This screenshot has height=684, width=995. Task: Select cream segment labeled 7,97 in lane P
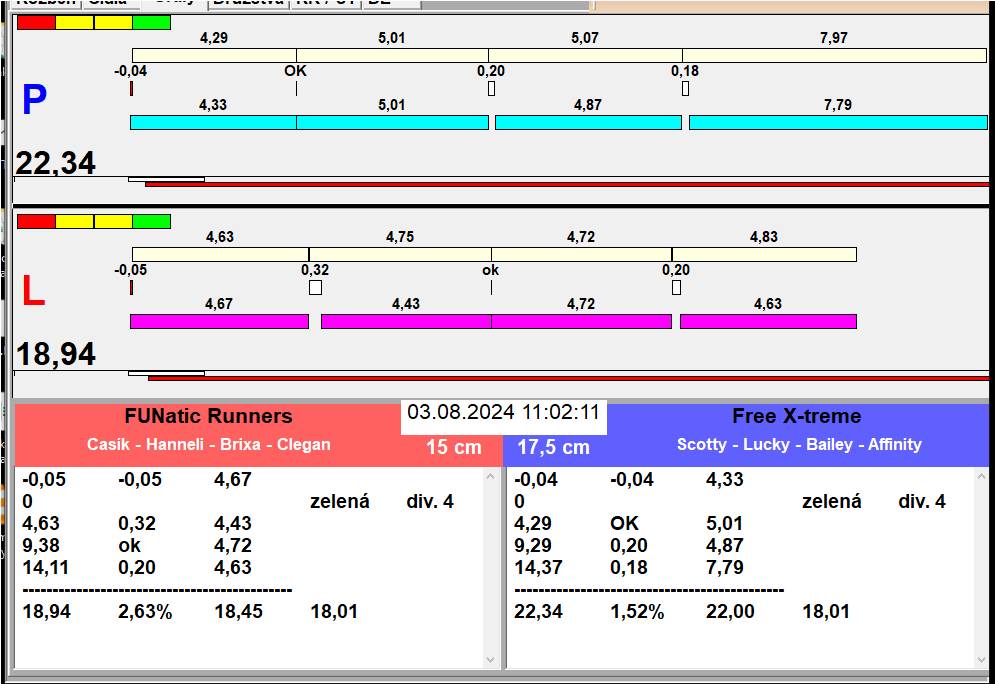point(834,55)
